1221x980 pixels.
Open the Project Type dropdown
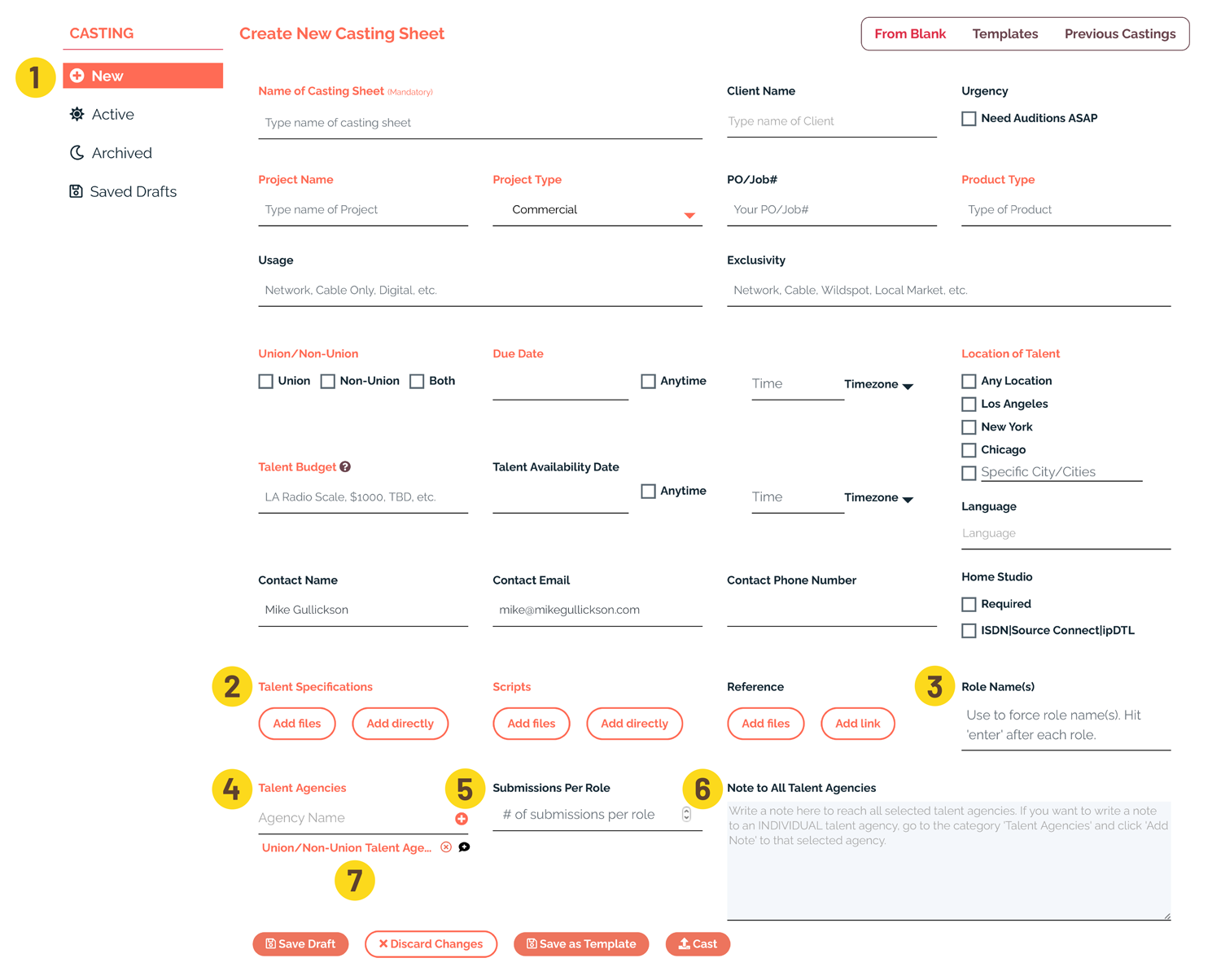point(689,215)
